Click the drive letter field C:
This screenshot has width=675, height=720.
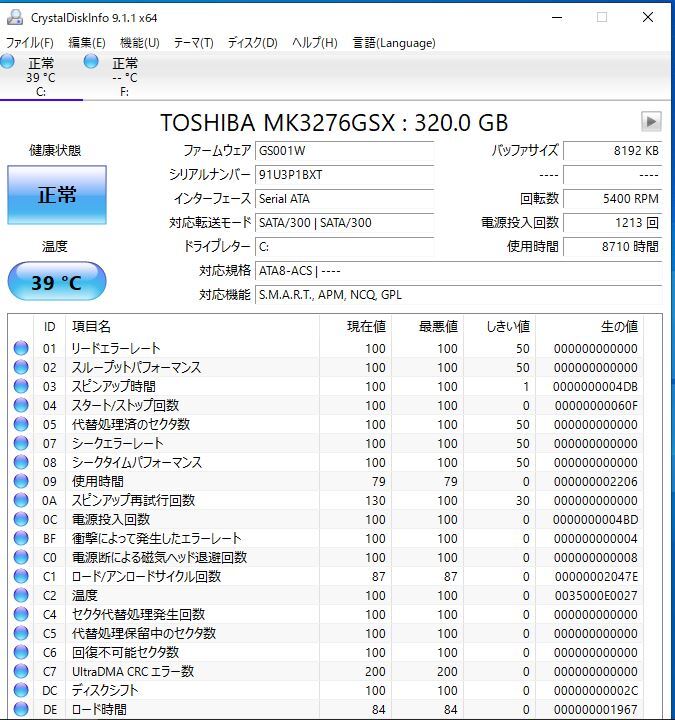344,247
